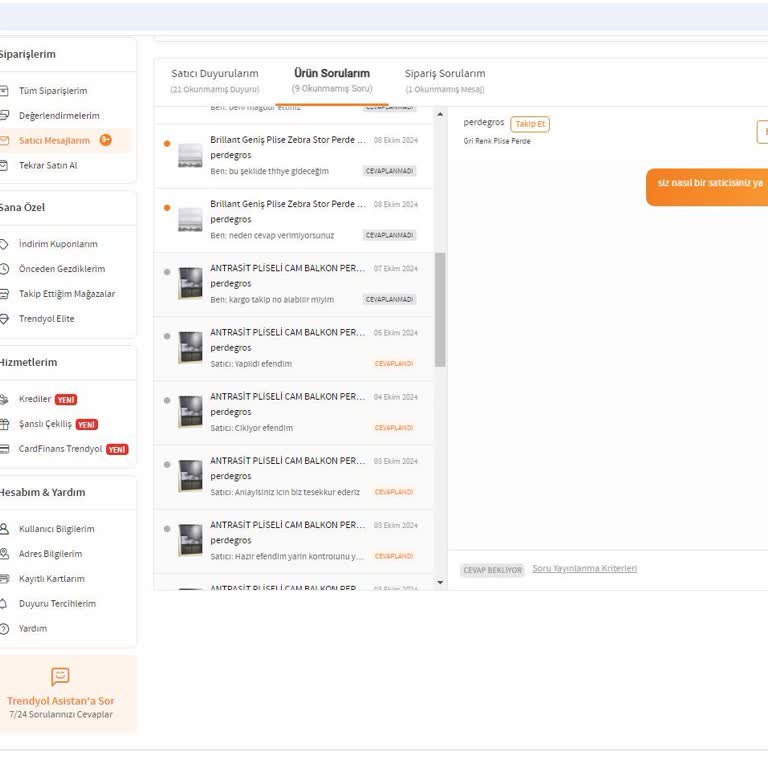
Task: Open Önceden Gezdiklerim
Action: pos(62,269)
